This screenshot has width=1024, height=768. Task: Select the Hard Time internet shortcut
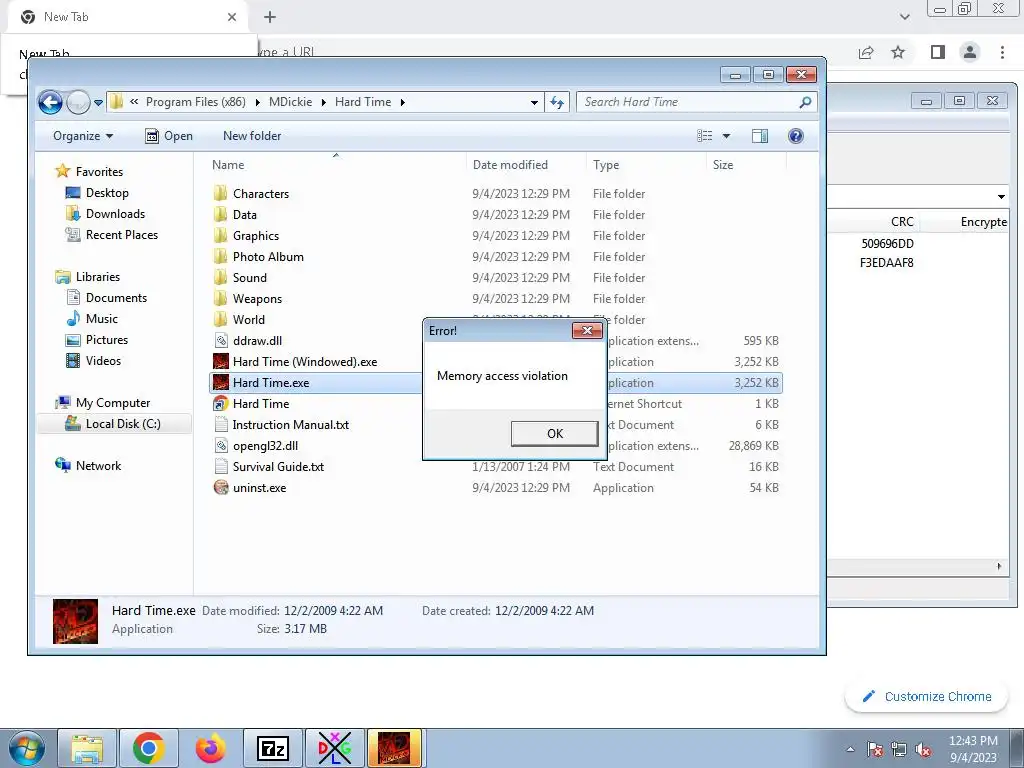click(261, 404)
